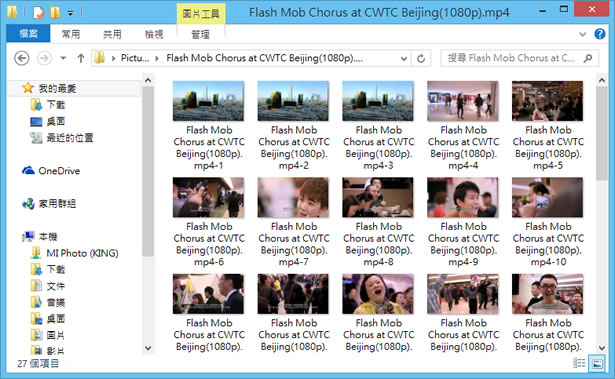
Task: Click the file name text ending mp4-8
Action: pos(378,244)
